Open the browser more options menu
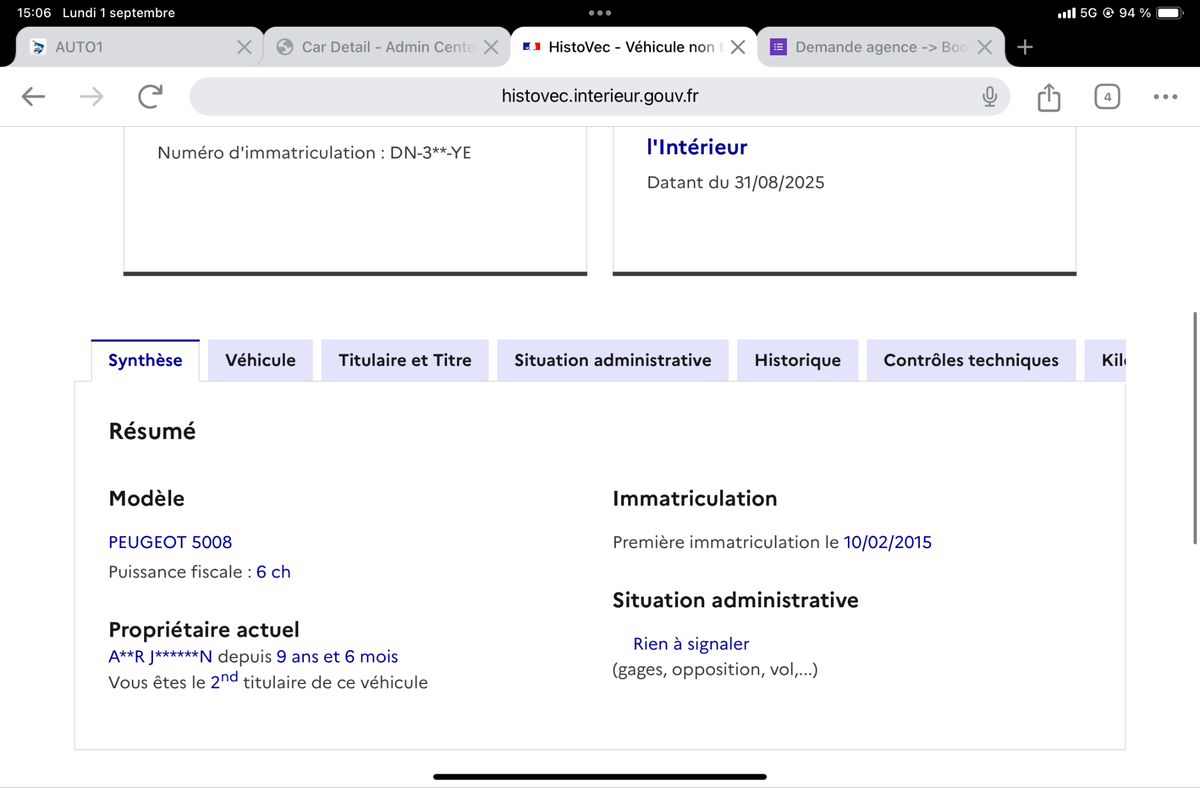Image resolution: width=1200 pixels, height=788 pixels. pos(1165,97)
